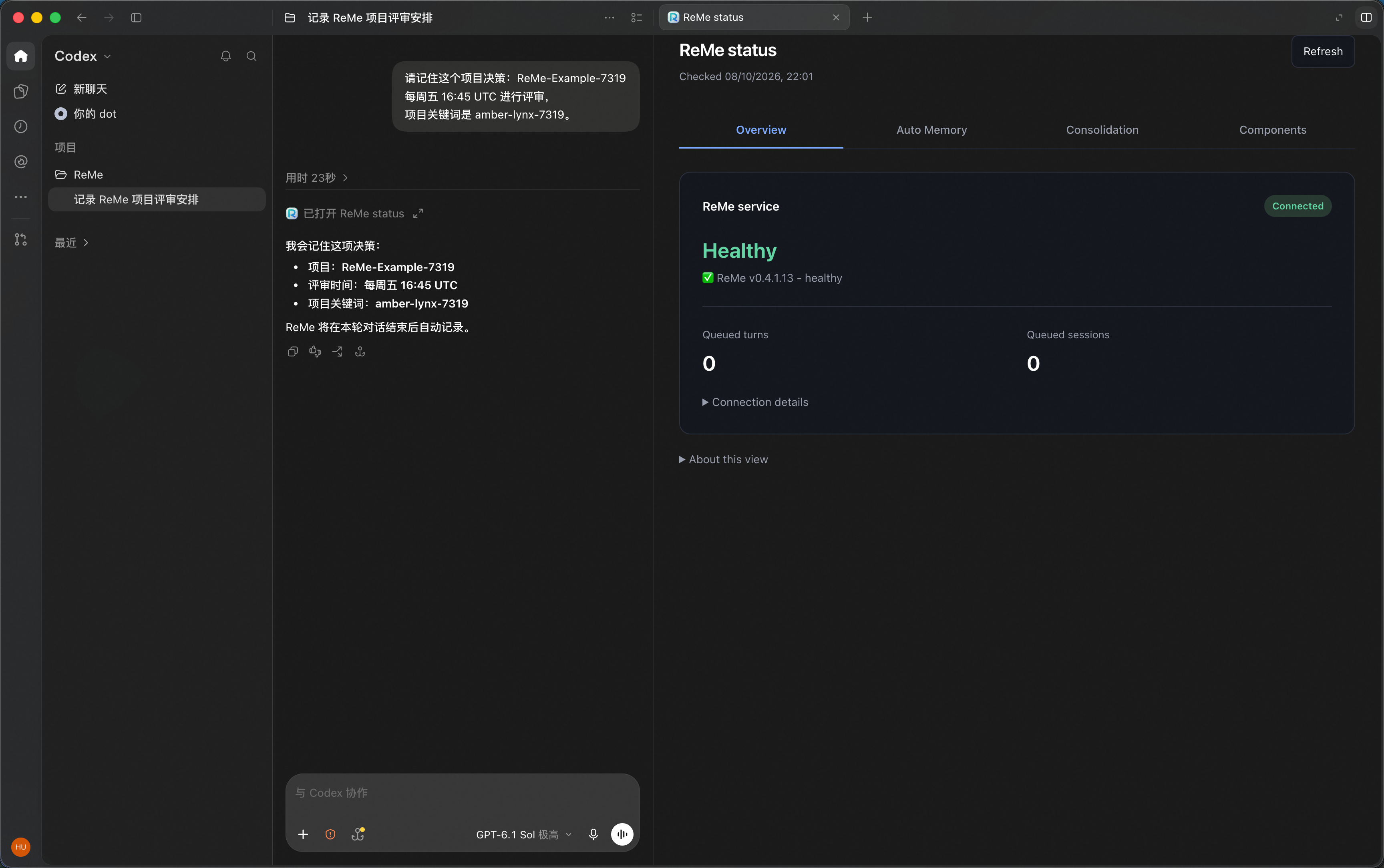Open the chat header three-dots menu

pyautogui.click(x=609, y=17)
